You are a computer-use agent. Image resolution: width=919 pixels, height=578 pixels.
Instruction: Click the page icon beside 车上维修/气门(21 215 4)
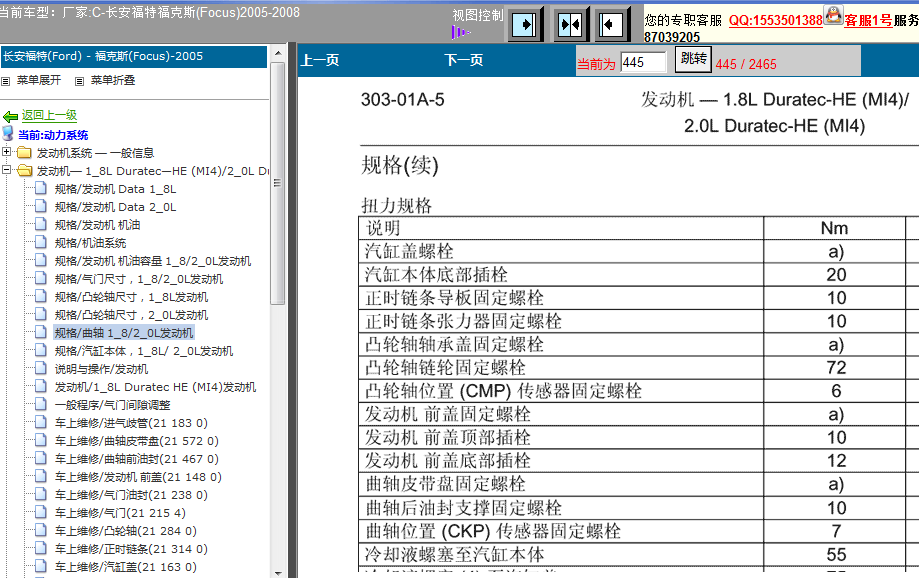40,512
